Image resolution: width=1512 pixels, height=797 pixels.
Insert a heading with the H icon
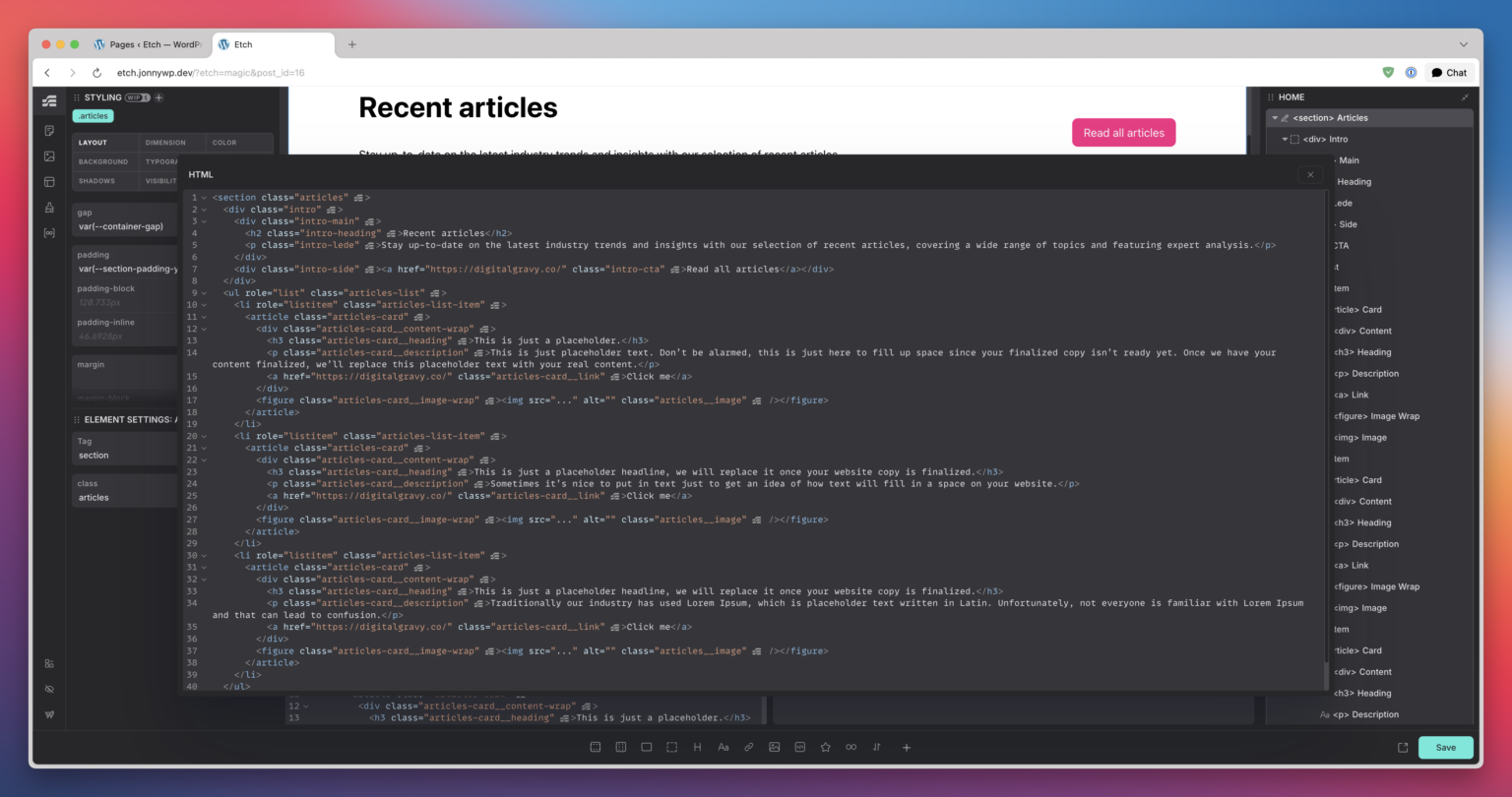[698, 747]
